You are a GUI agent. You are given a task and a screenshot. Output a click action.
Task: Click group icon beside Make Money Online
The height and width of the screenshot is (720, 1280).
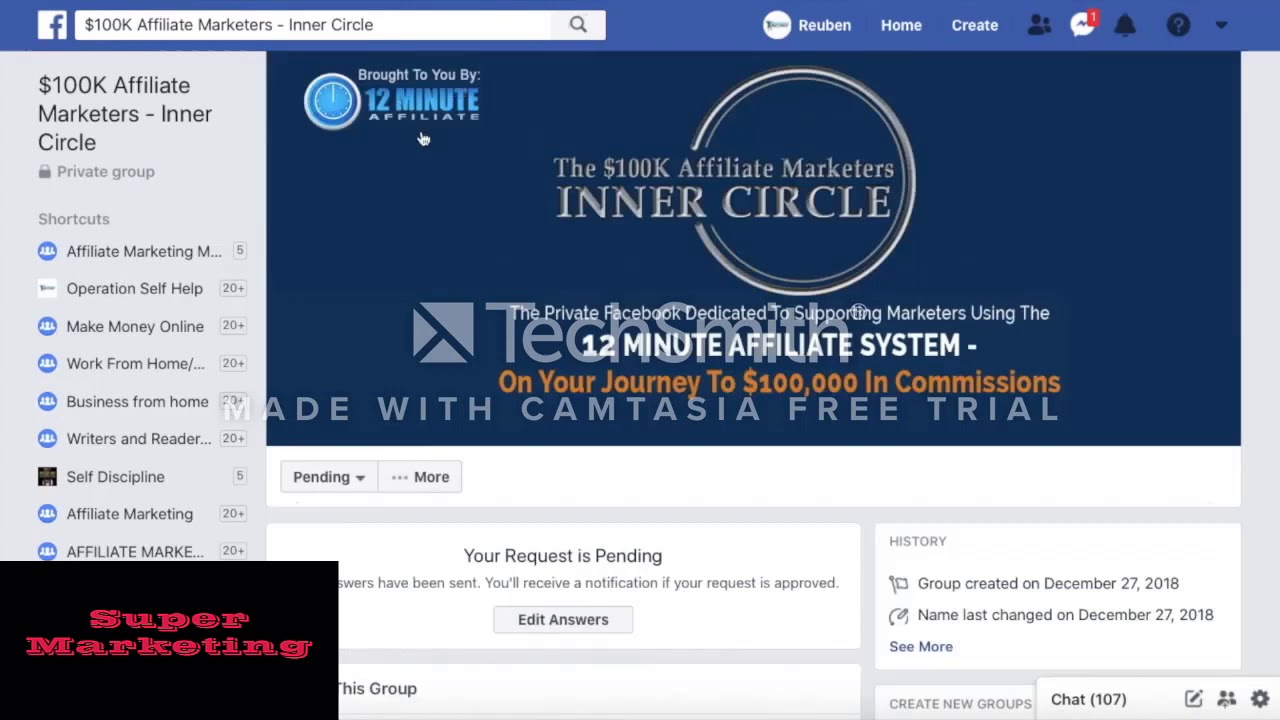[47, 326]
